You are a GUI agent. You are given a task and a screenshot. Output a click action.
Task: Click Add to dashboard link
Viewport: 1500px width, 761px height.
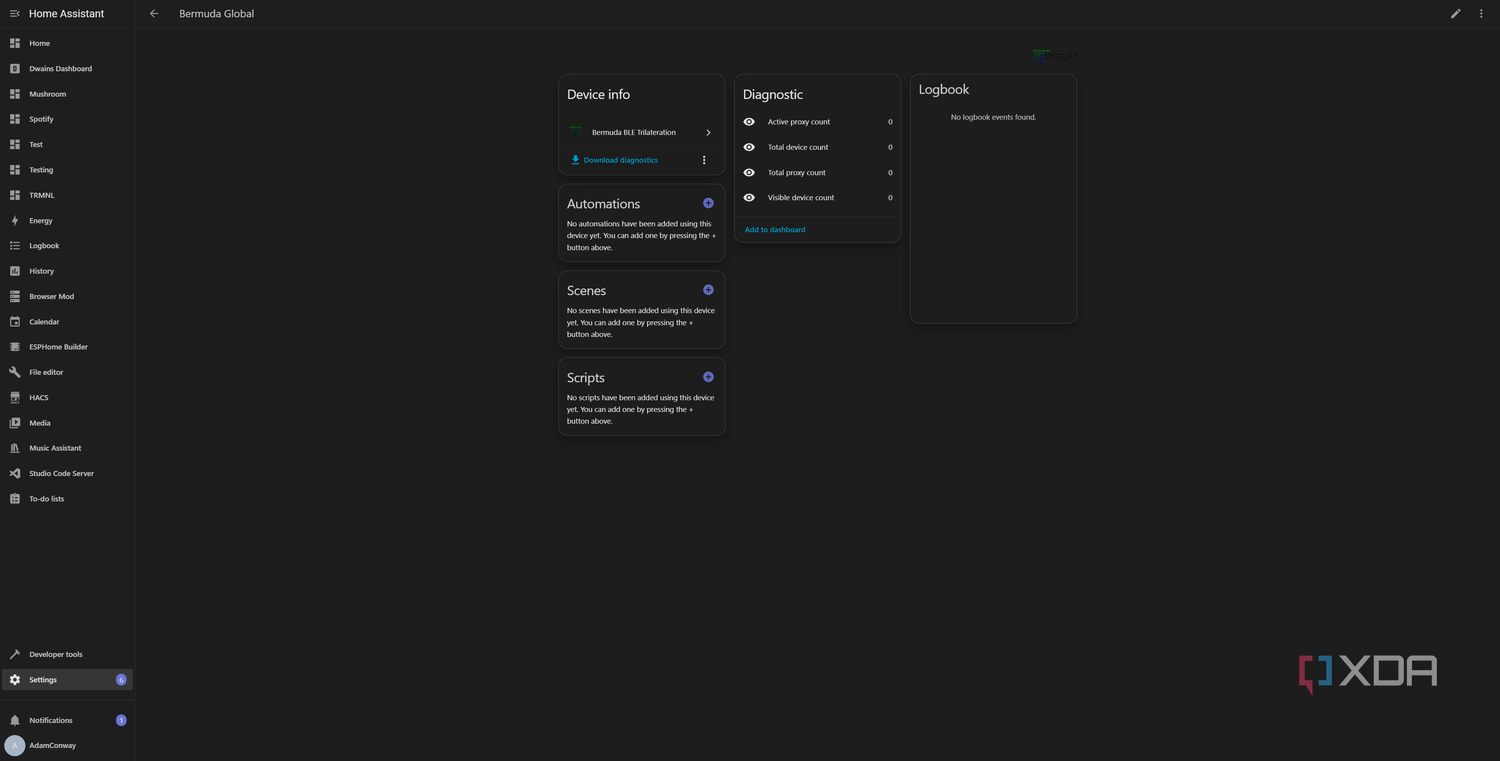775,230
